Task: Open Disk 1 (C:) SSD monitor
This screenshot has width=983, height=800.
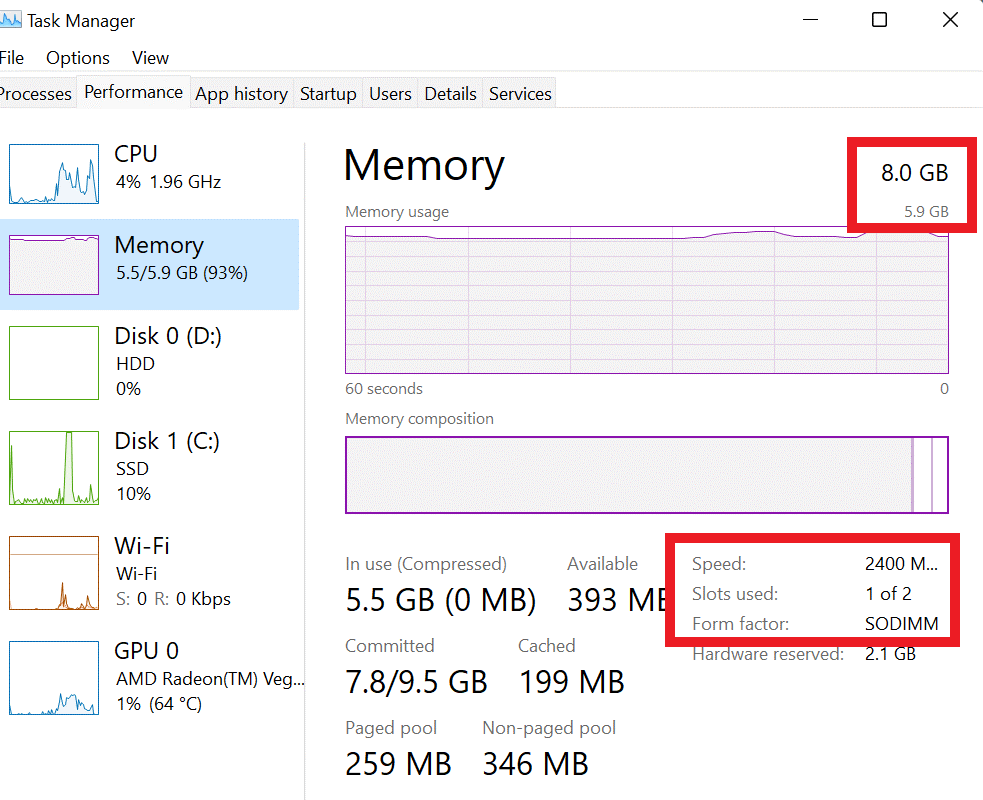Action: pos(53,468)
